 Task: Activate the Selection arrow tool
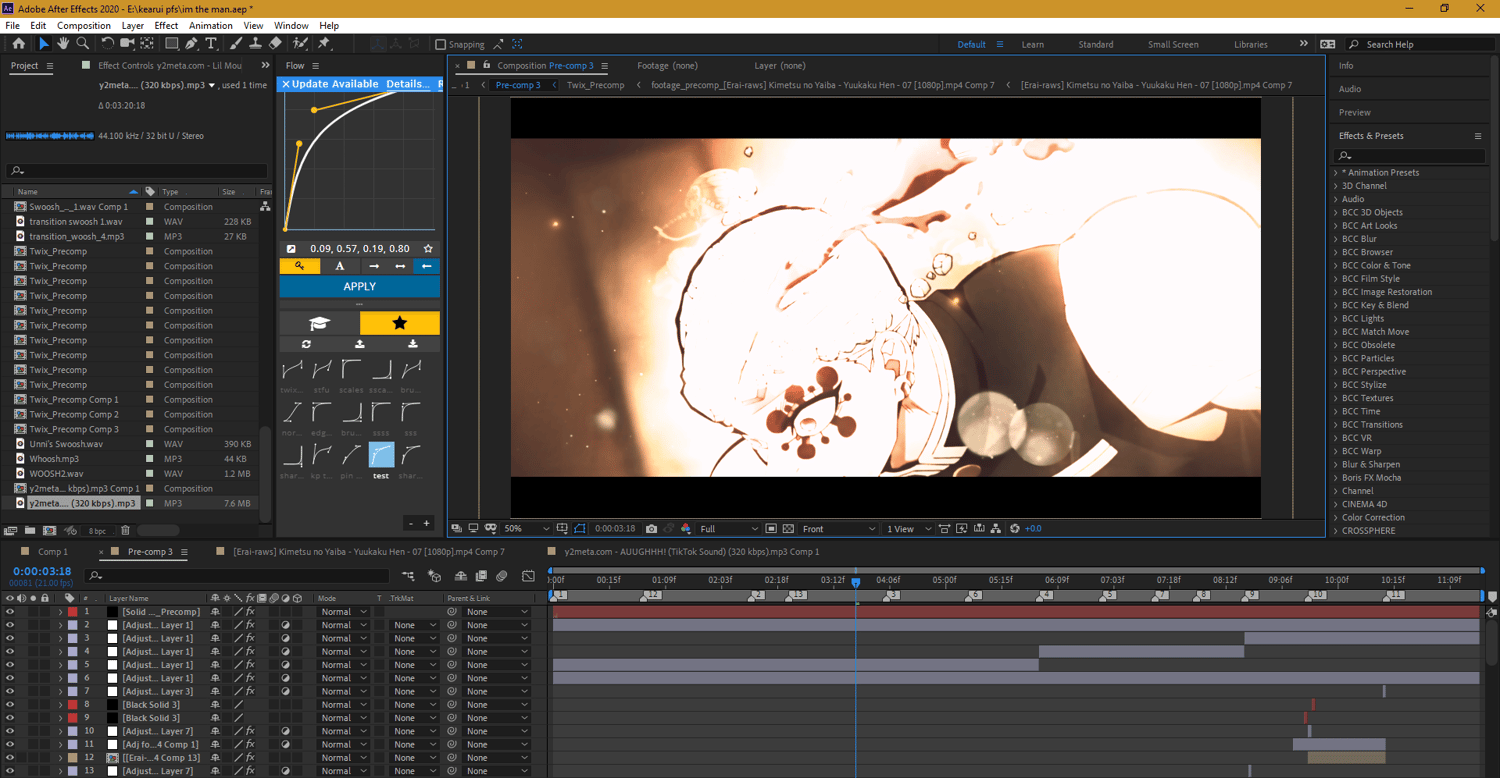pyautogui.click(x=43, y=44)
